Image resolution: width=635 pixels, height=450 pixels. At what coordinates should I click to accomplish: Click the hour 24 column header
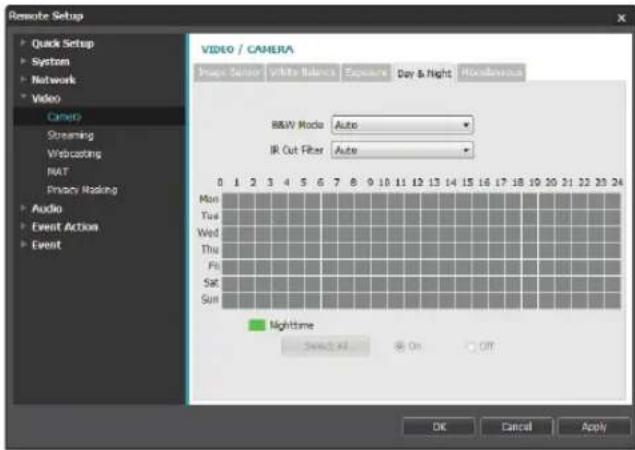pyautogui.click(x=617, y=182)
